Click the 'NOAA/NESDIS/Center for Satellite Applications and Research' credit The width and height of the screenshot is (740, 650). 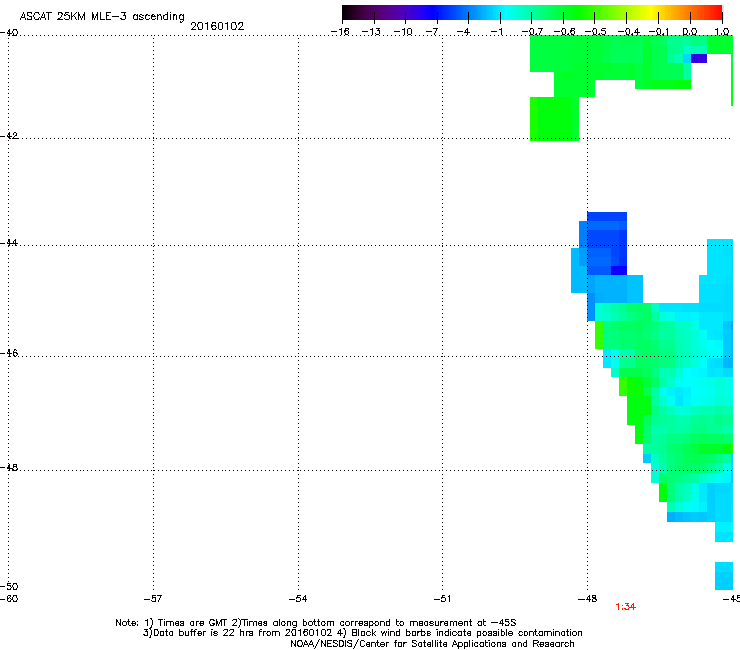pyautogui.click(x=432, y=644)
